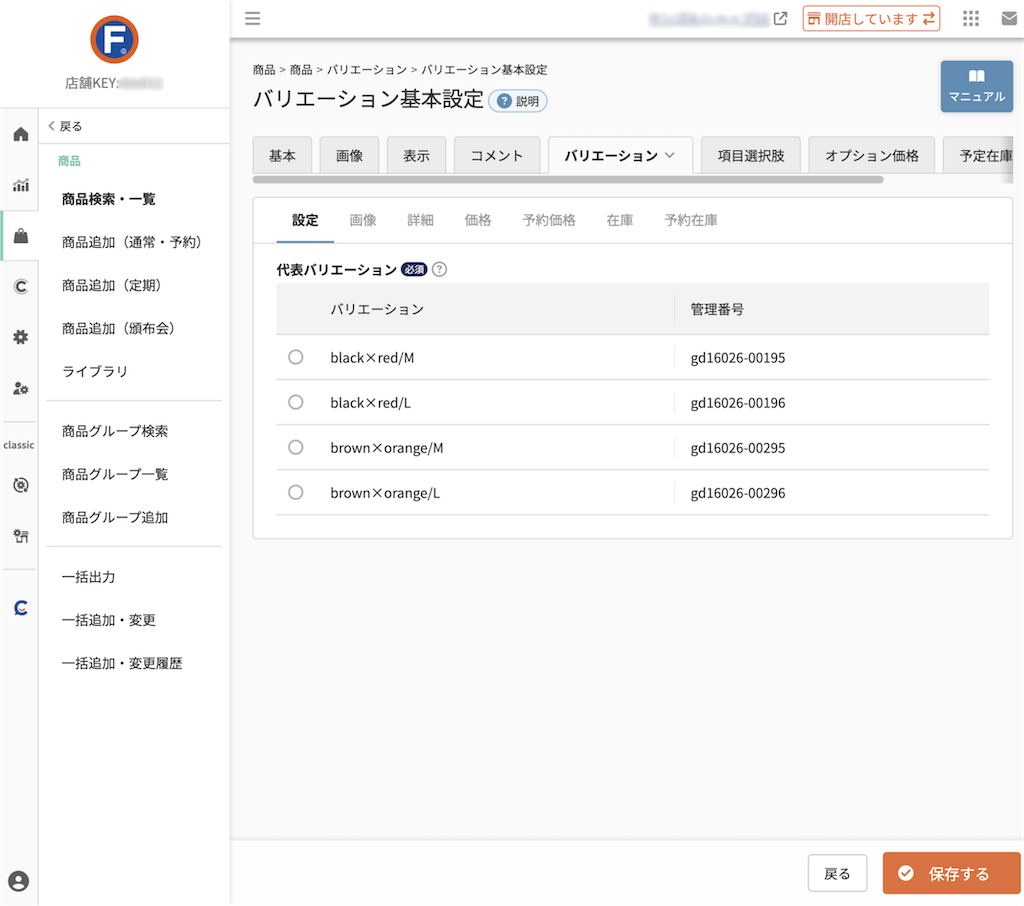Open 商品グループ追加
The image size is (1024, 906).
click(115, 517)
